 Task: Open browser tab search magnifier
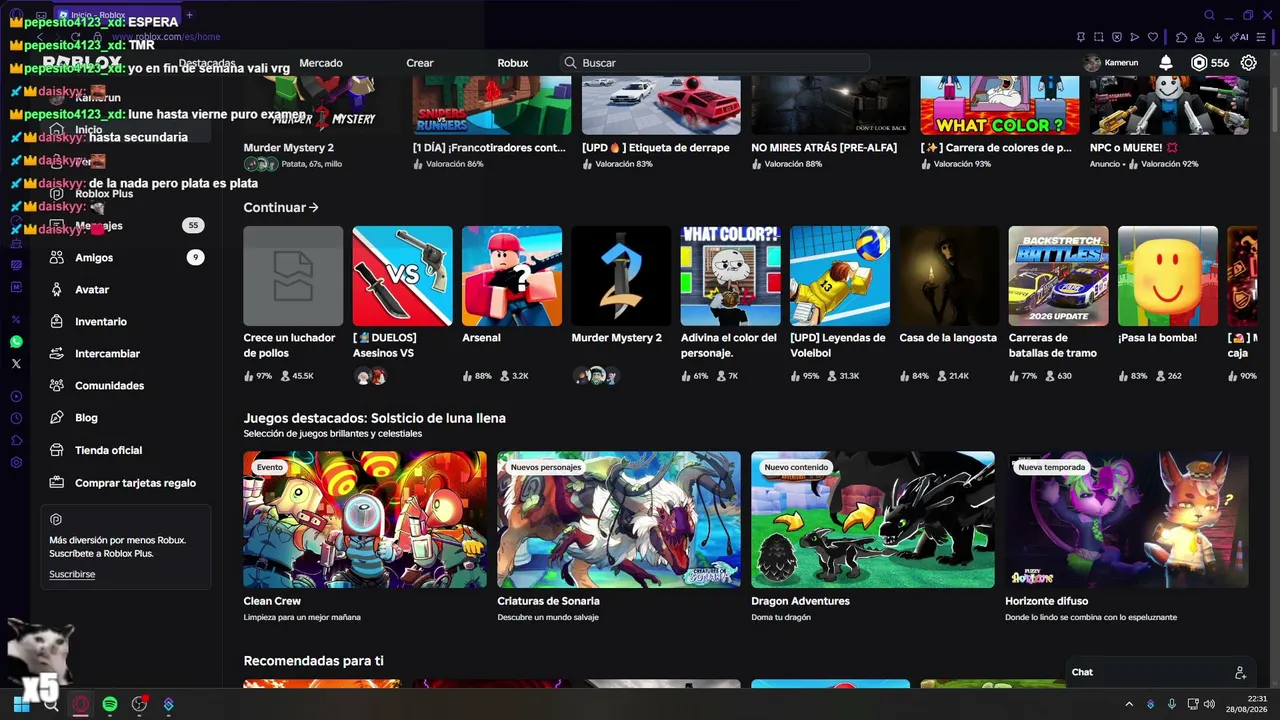pos(1209,15)
